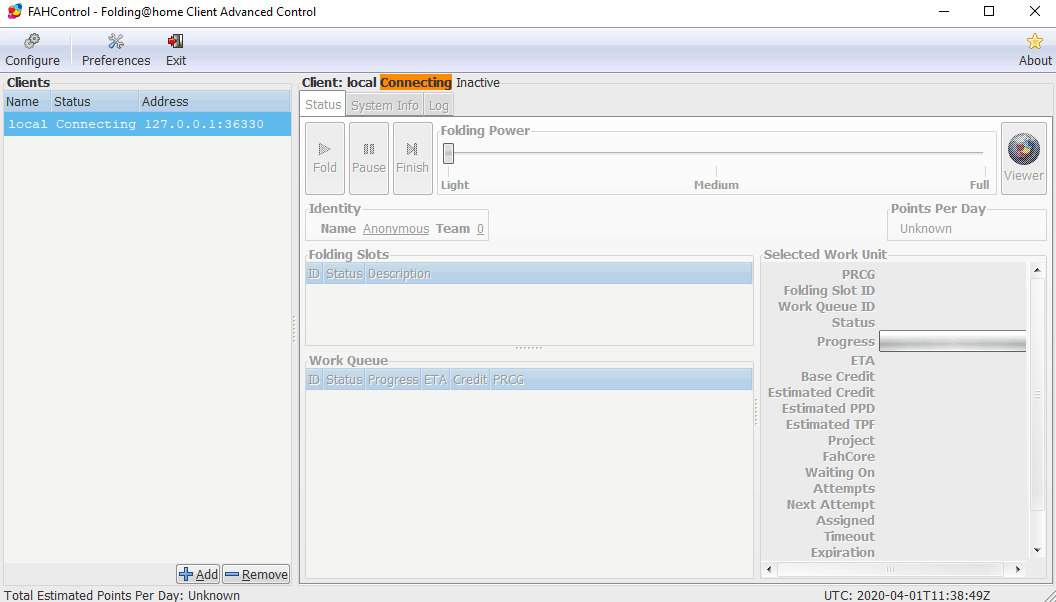Click the Full folding power label
Viewport: 1056px width, 602px height.
click(979, 185)
